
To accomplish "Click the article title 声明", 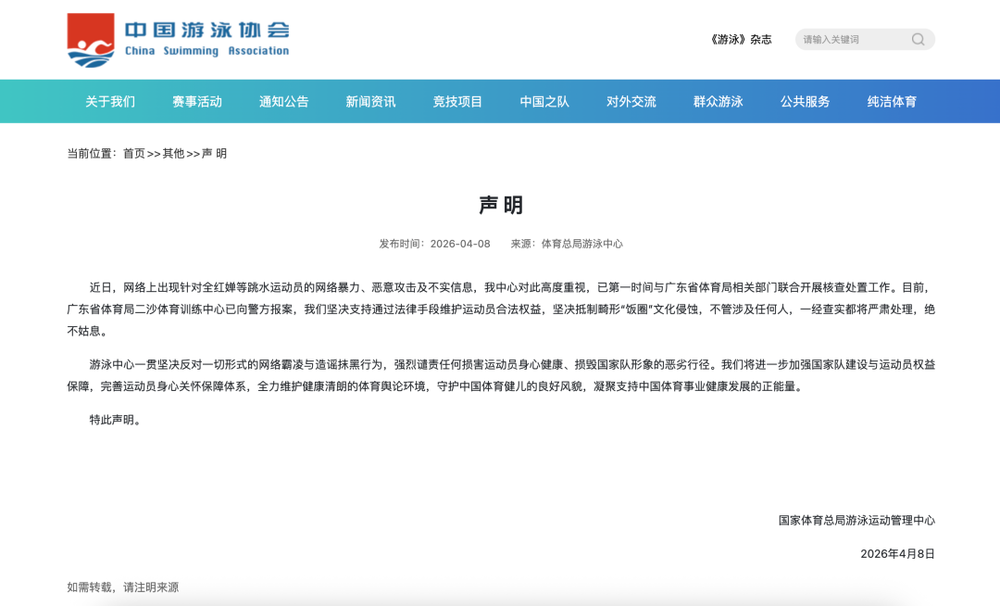I will (x=500, y=205).
